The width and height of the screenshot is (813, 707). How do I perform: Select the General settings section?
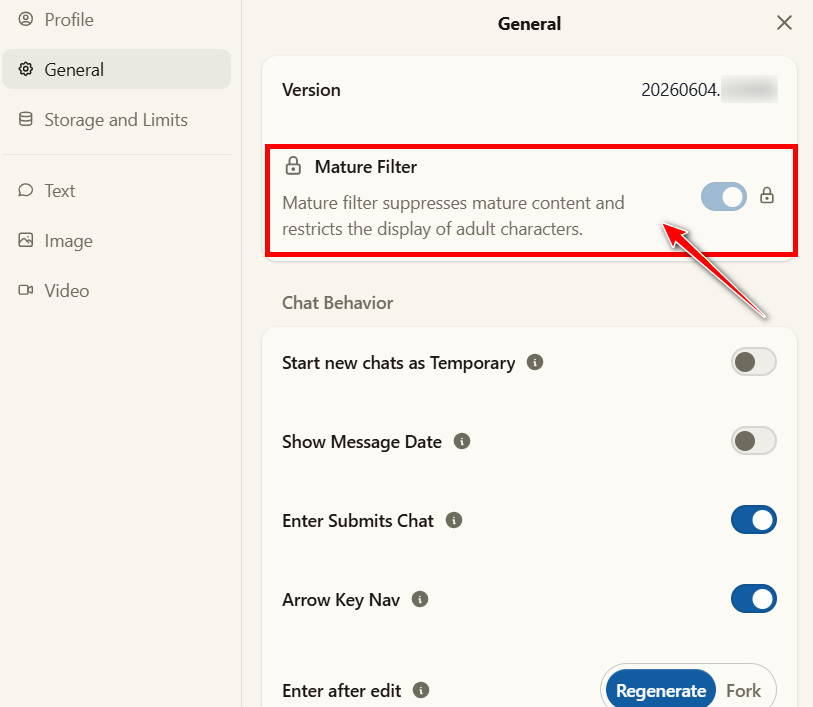[x=116, y=69]
